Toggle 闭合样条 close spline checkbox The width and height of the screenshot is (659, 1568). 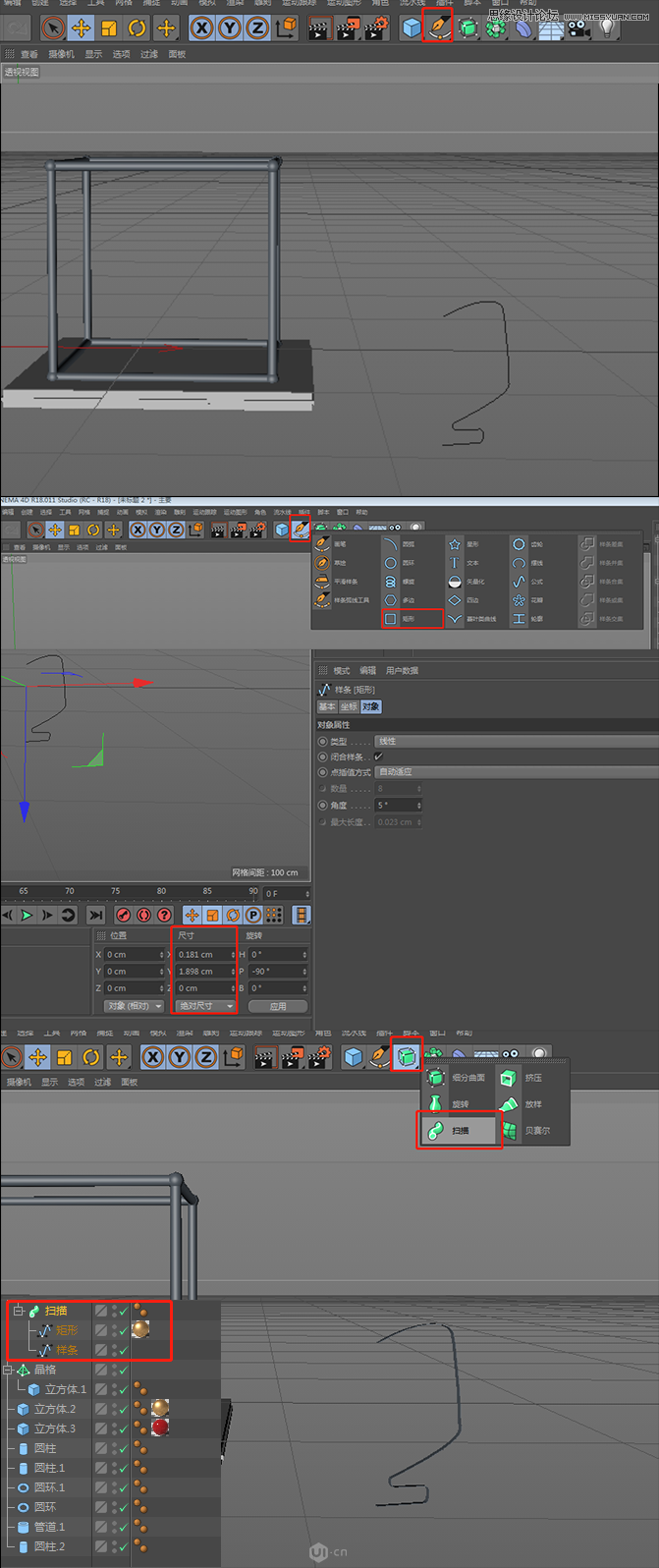378,756
